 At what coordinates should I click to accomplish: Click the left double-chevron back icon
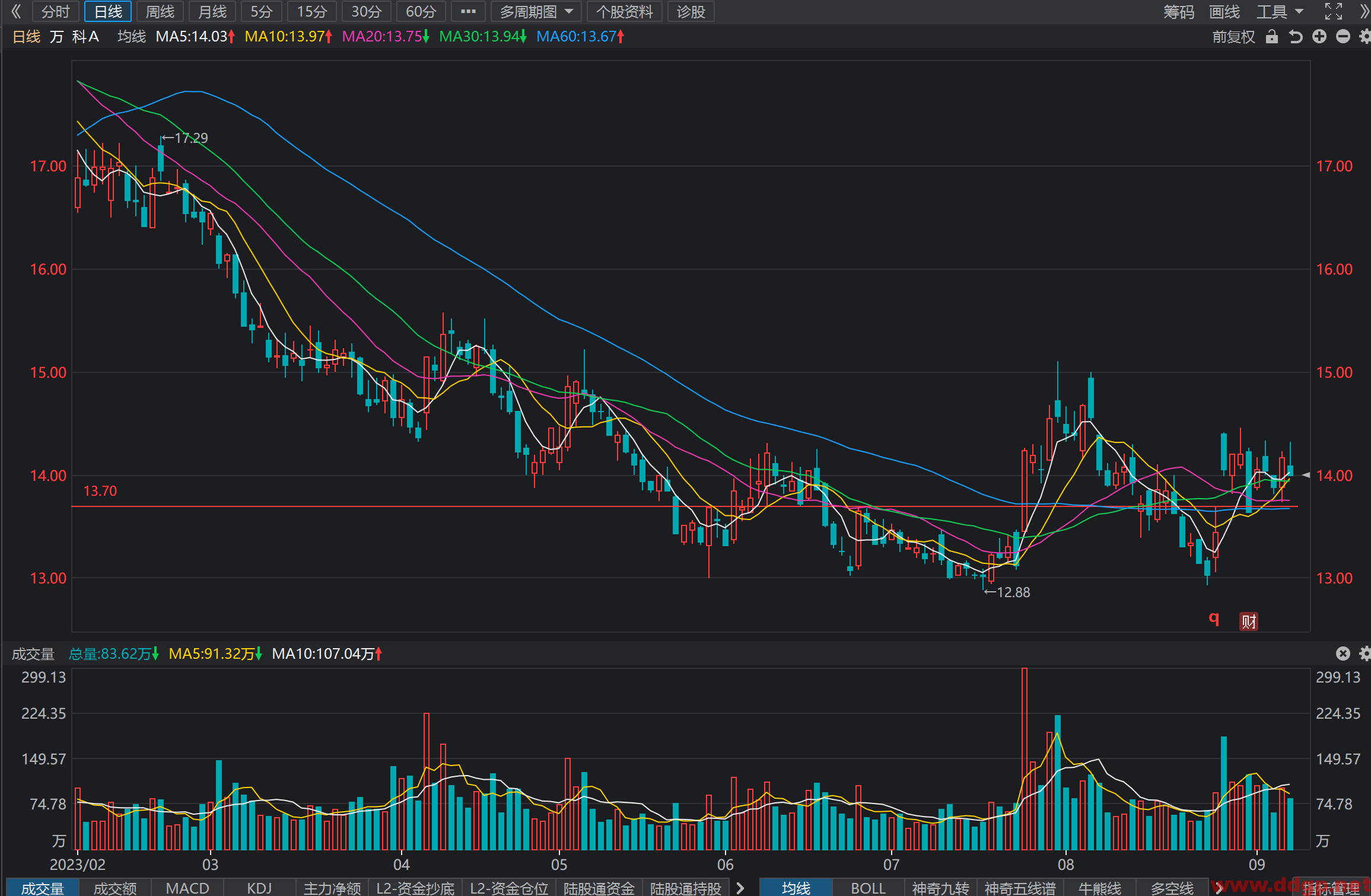pyautogui.click(x=16, y=11)
